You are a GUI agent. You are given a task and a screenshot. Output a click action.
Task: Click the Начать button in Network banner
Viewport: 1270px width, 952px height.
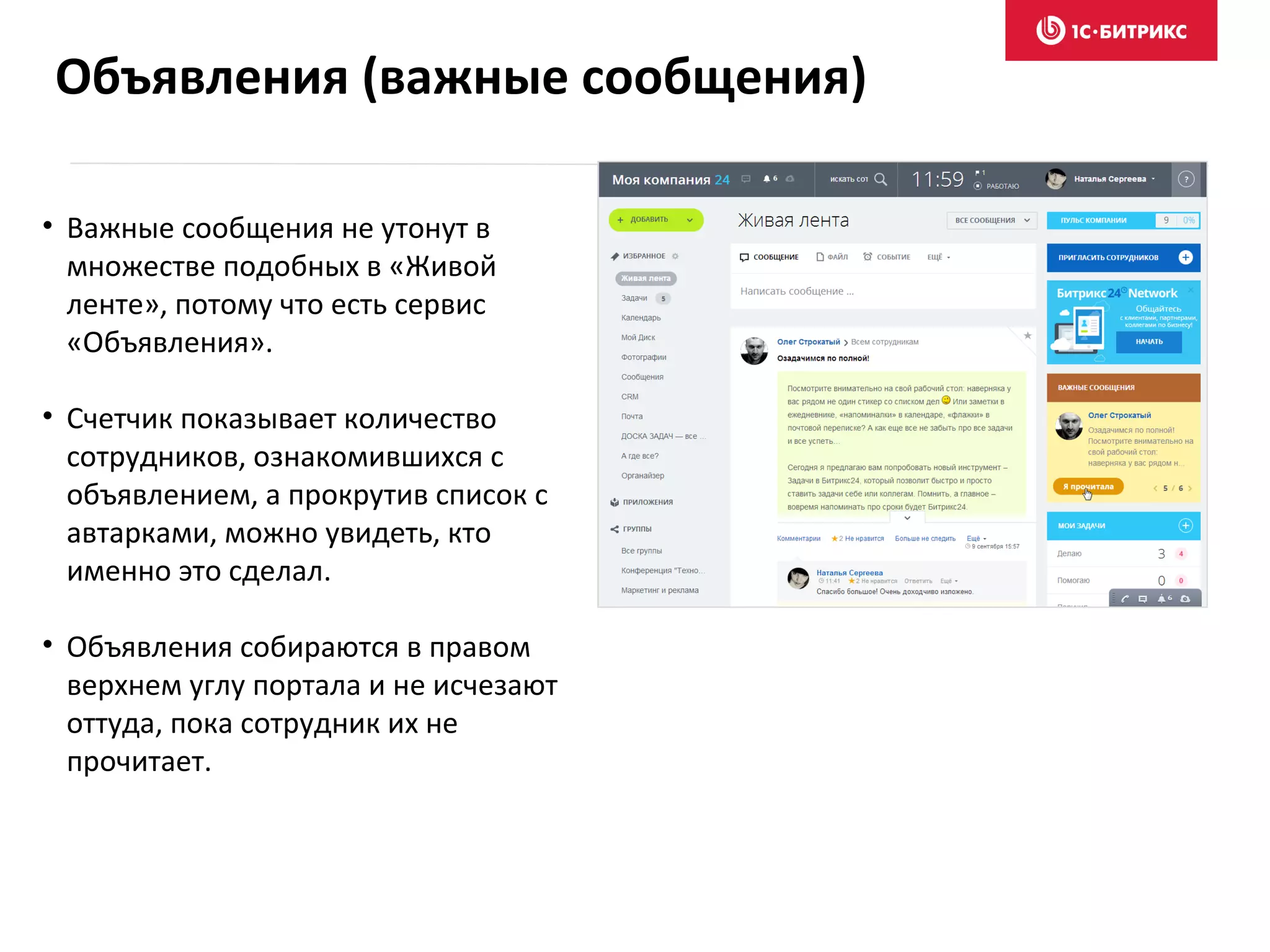point(1149,342)
